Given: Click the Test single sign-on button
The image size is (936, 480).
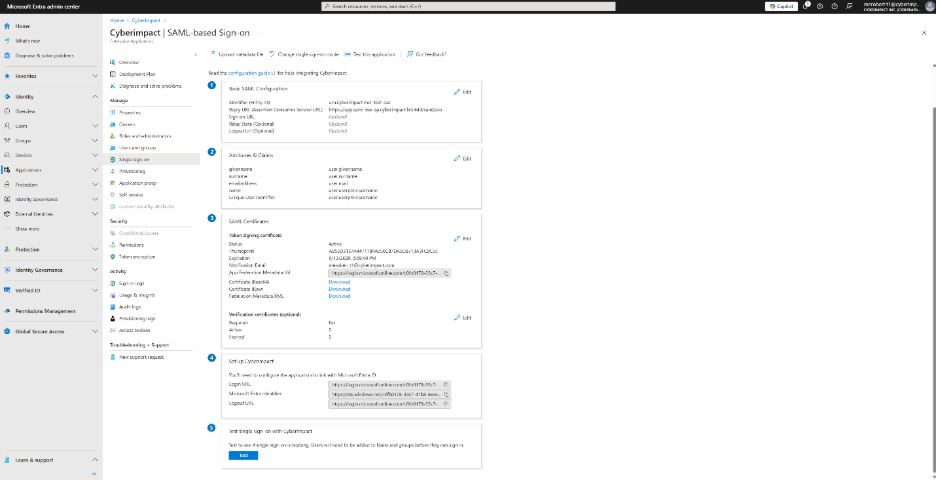Looking at the screenshot, I should click(243, 456).
